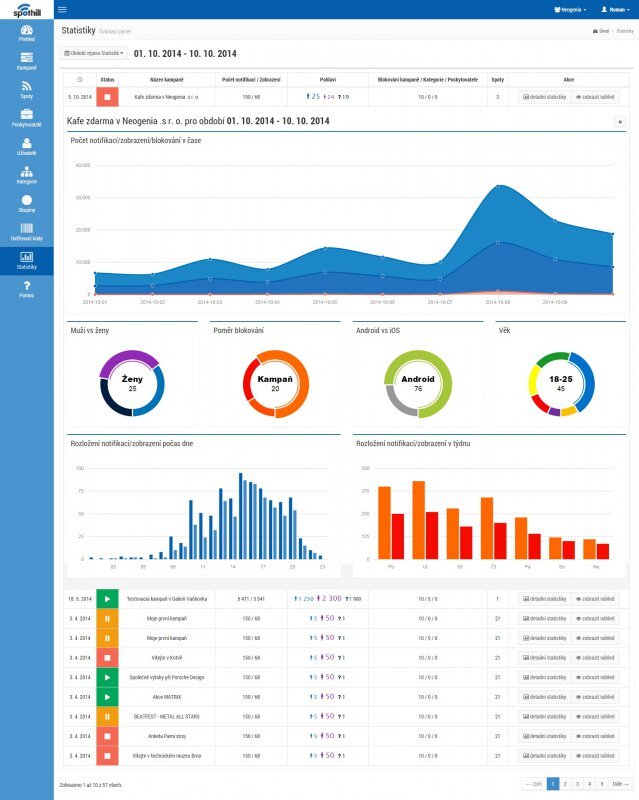This screenshot has height=800, width=639.
Task: Open Pomoc question mark icon
Action: point(26,288)
